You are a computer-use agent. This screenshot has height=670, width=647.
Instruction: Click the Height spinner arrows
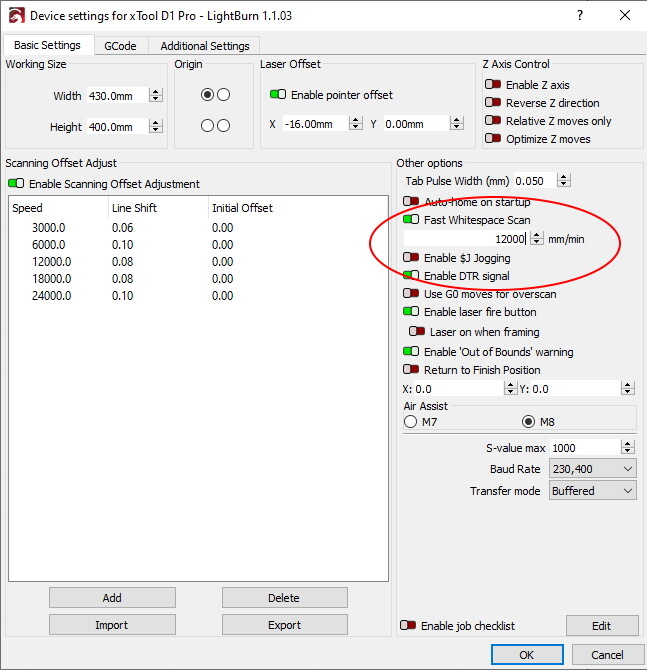coord(156,126)
